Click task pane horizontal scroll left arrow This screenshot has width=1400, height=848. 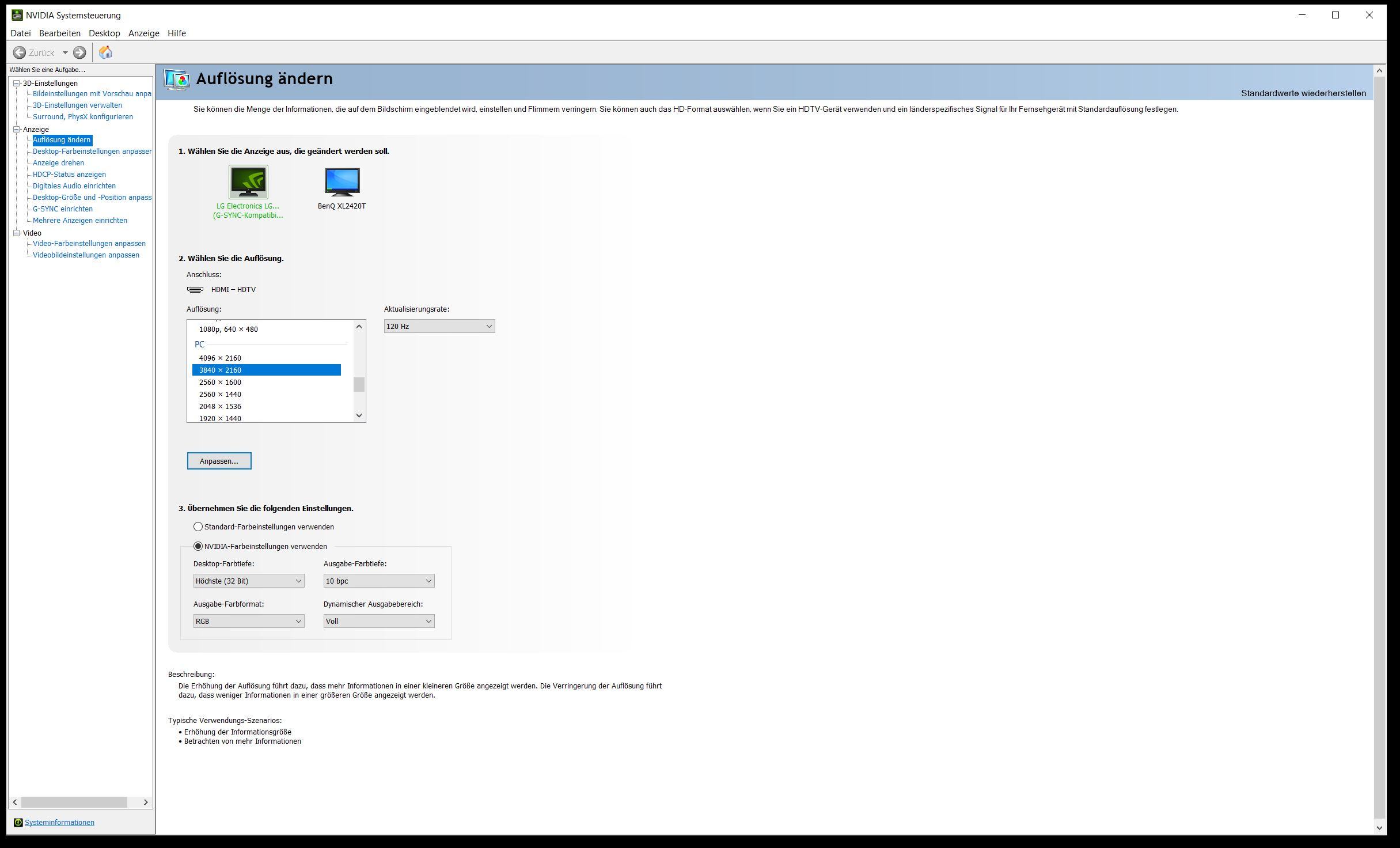click(x=15, y=802)
